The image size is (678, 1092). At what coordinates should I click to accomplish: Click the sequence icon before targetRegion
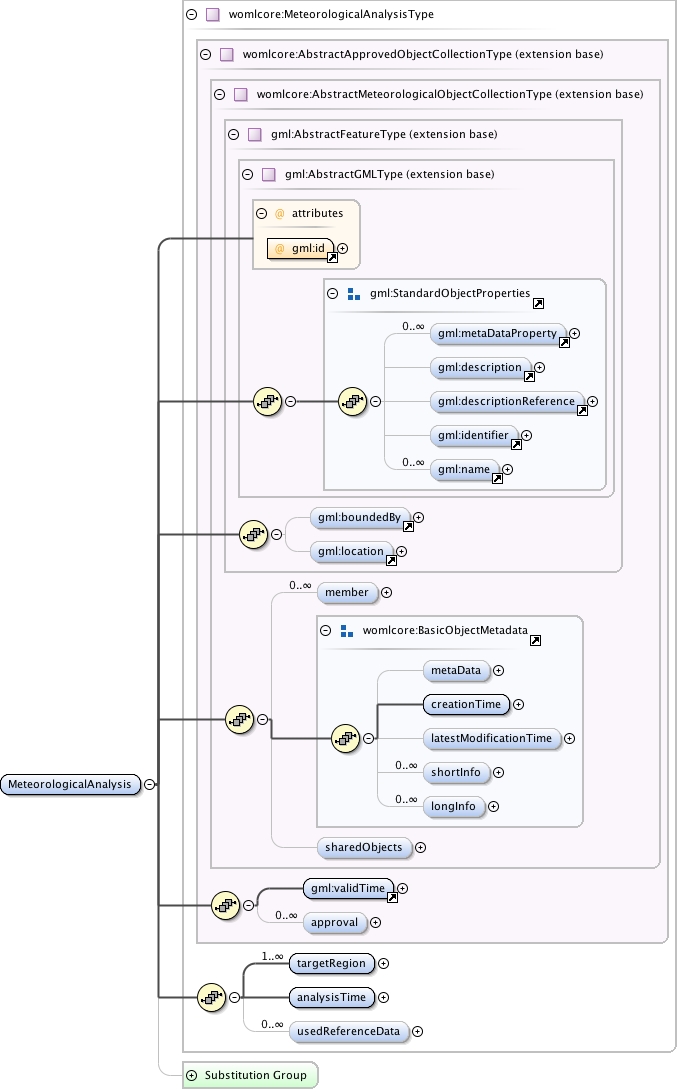click(x=212, y=997)
